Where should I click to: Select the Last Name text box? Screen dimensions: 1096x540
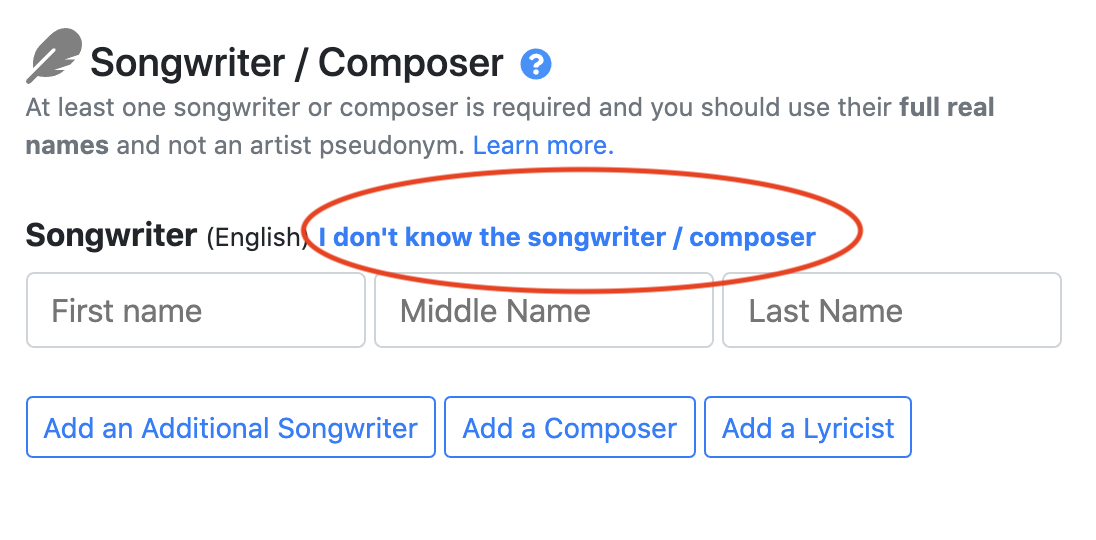coord(892,310)
